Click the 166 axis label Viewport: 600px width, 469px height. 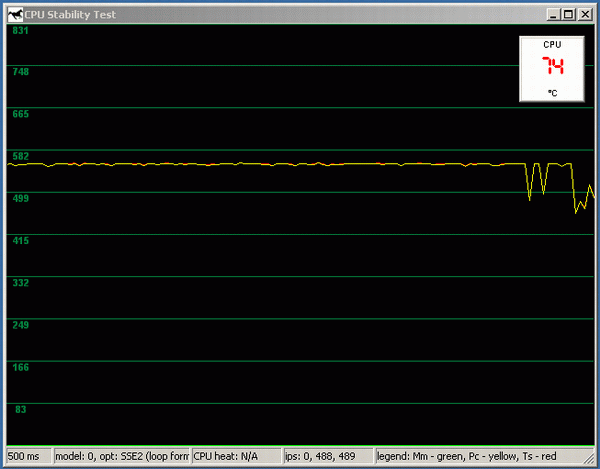pyautogui.click(x=20, y=368)
